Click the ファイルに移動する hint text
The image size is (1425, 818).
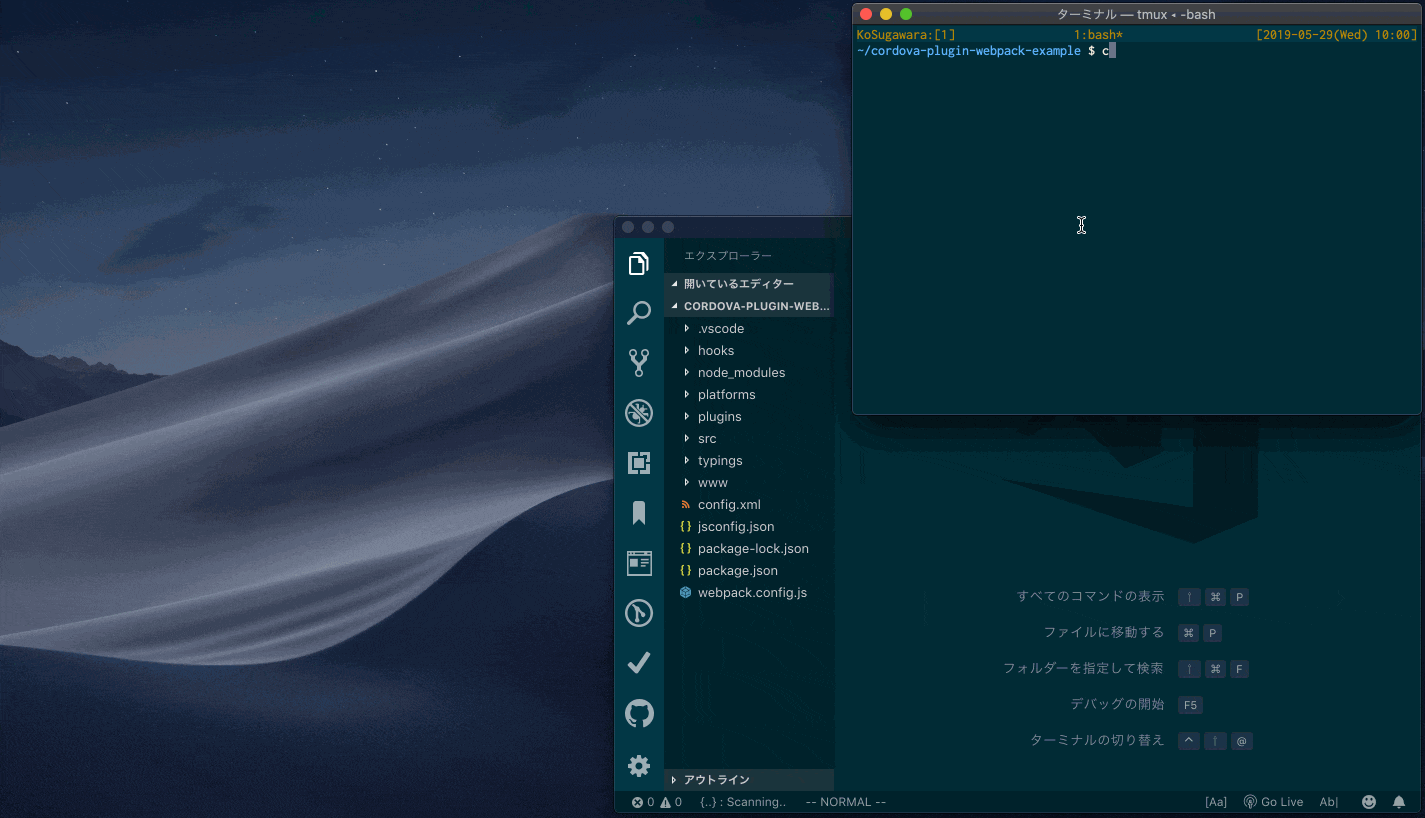(1104, 632)
